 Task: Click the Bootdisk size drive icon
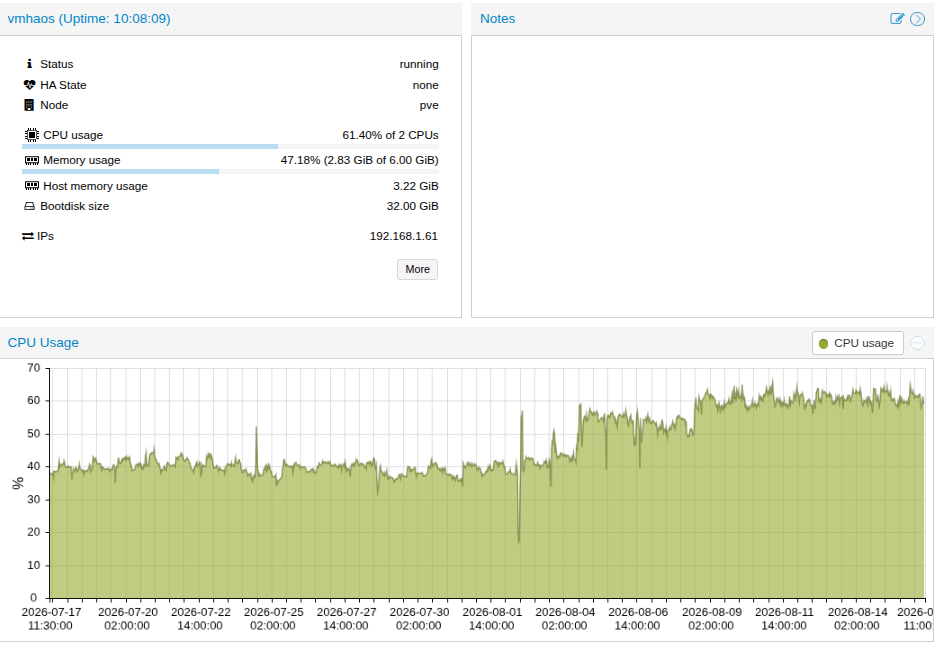(29, 206)
